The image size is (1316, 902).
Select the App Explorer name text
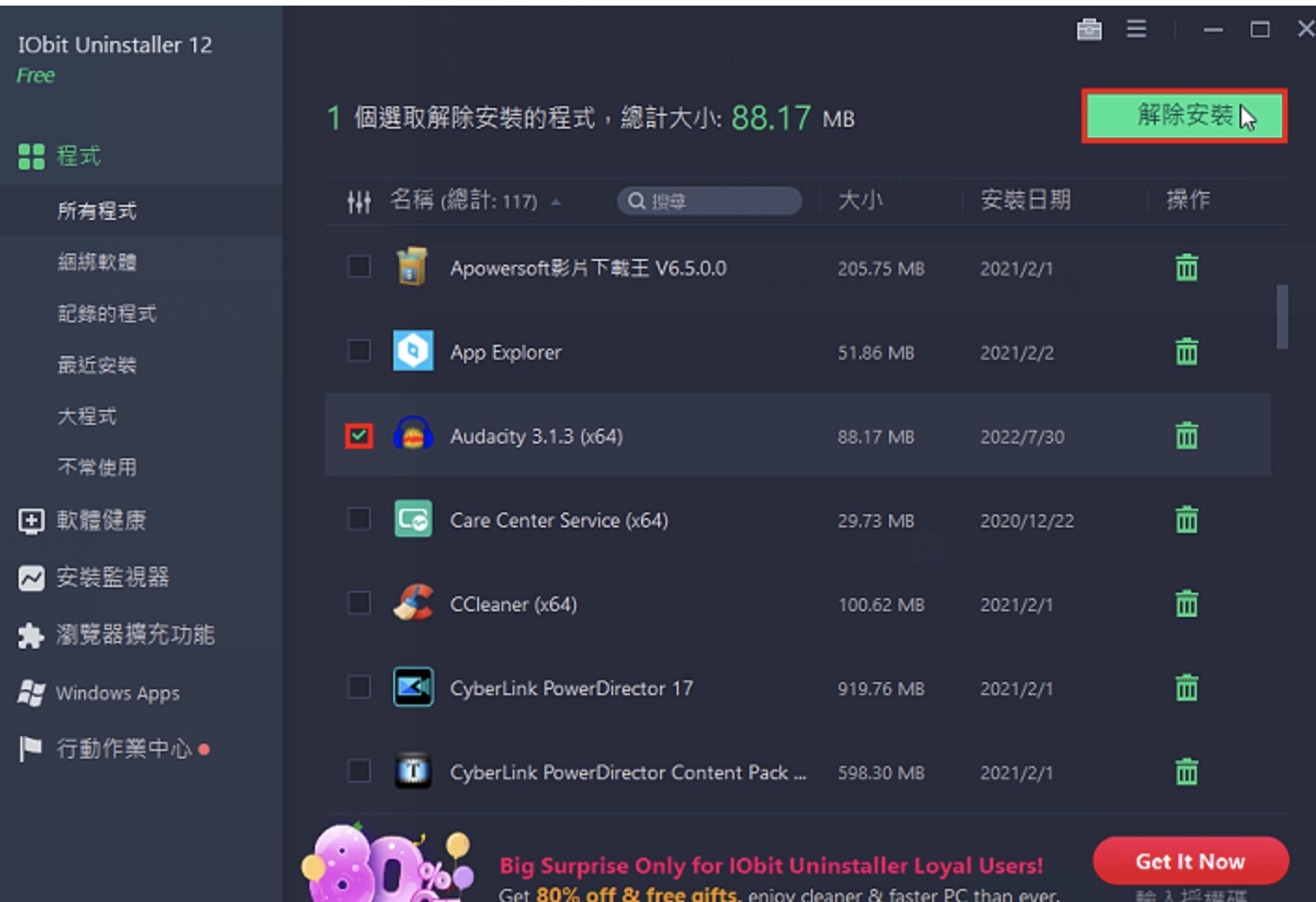(506, 352)
